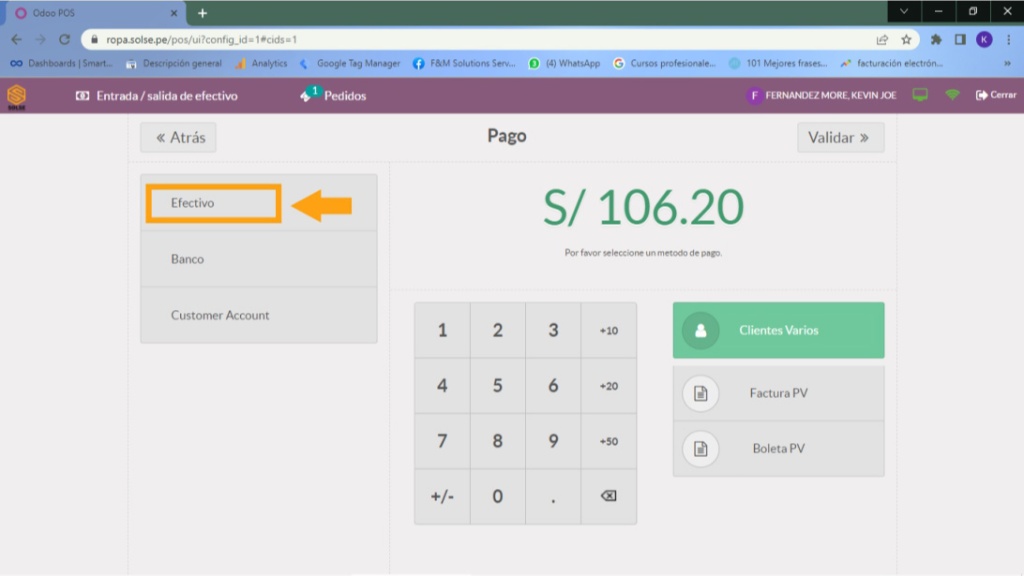Image resolution: width=1024 pixels, height=576 pixels.
Task: Click the backspace icon on the numpad
Action: (608, 497)
